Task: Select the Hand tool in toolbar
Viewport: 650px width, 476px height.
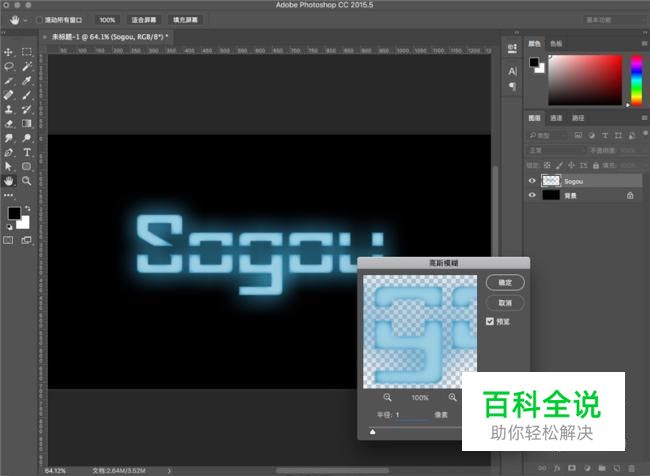Action: click(8, 181)
